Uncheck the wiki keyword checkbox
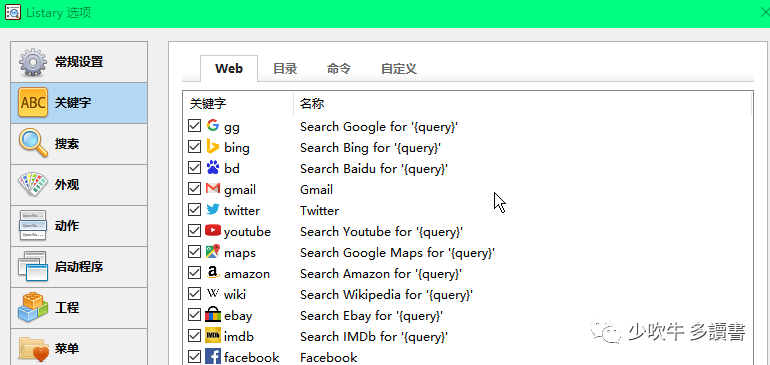The width and height of the screenshot is (770, 365). (x=194, y=294)
